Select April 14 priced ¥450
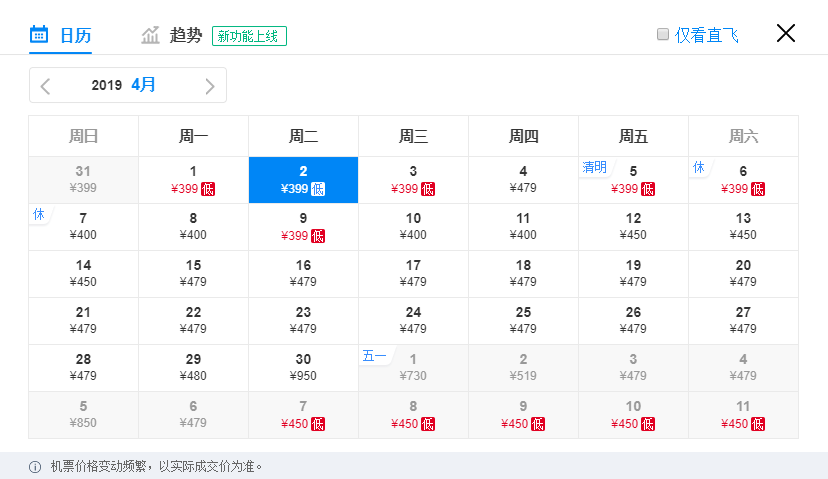This screenshot has width=828, height=479. 83,274
